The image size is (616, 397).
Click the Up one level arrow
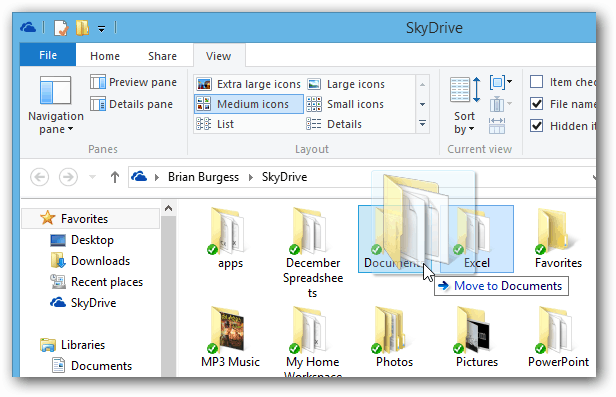click(x=115, y=177)
